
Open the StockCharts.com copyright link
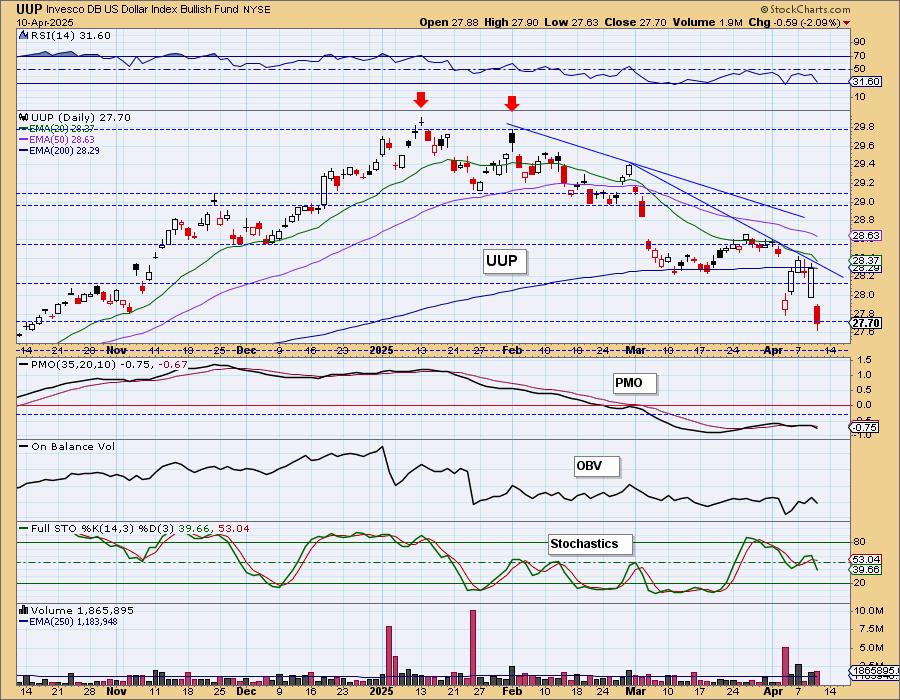tap(805, 9)
